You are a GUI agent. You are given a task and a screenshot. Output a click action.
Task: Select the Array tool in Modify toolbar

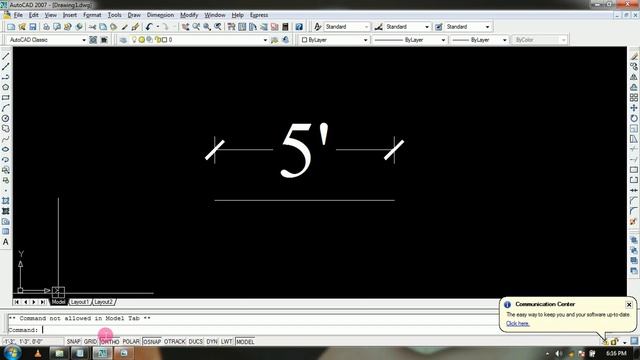634,98
